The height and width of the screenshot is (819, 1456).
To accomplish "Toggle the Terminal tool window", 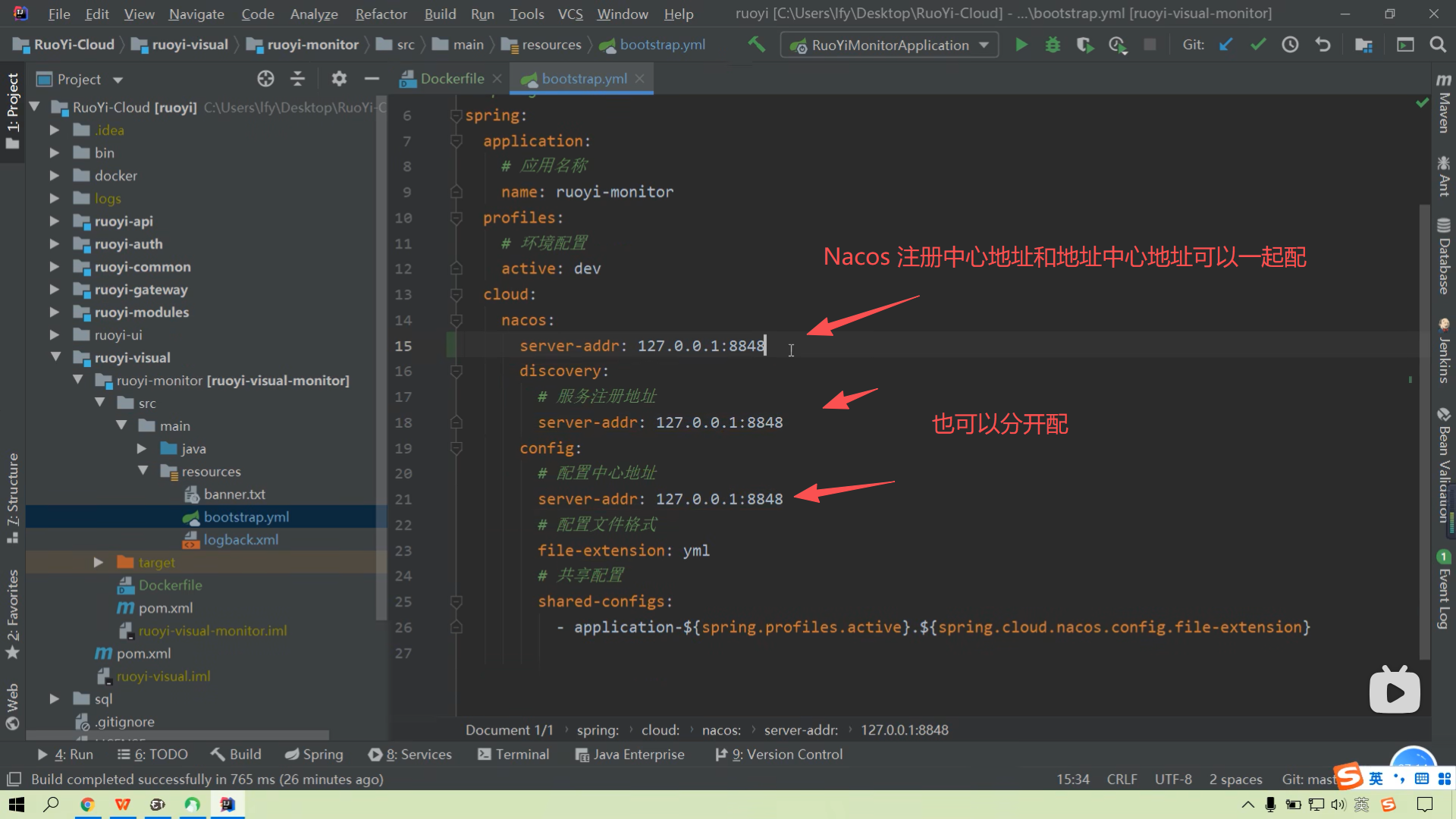I will (x=513, y=755).
